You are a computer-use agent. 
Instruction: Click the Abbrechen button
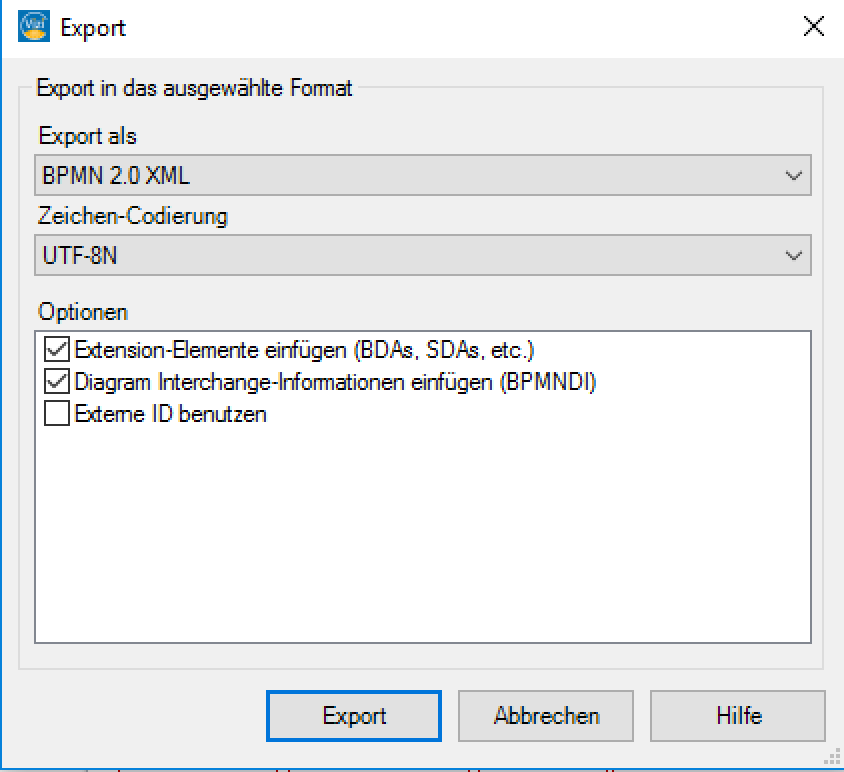click(546, 715)
